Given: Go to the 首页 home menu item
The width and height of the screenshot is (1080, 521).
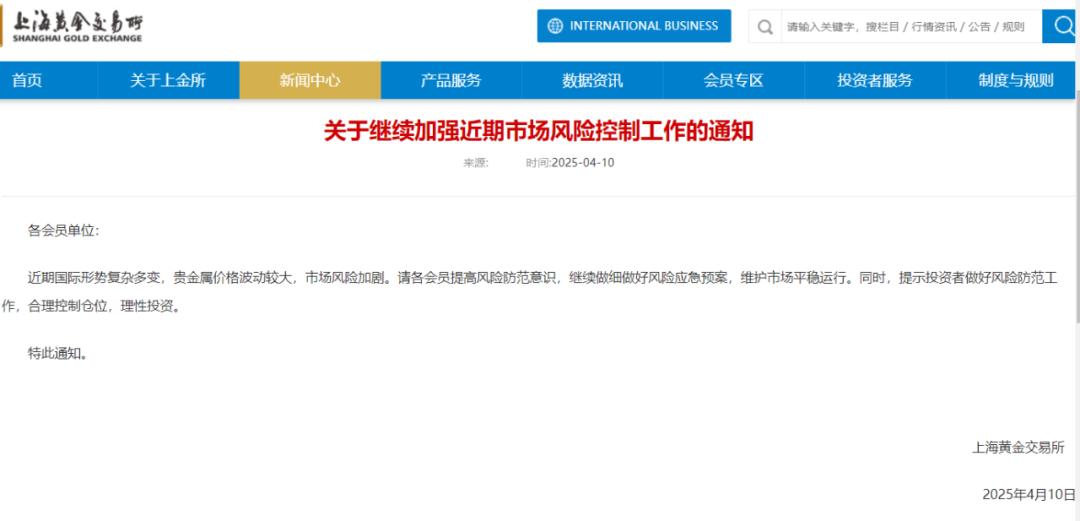Looking at the screenshot, I should 27,81.
